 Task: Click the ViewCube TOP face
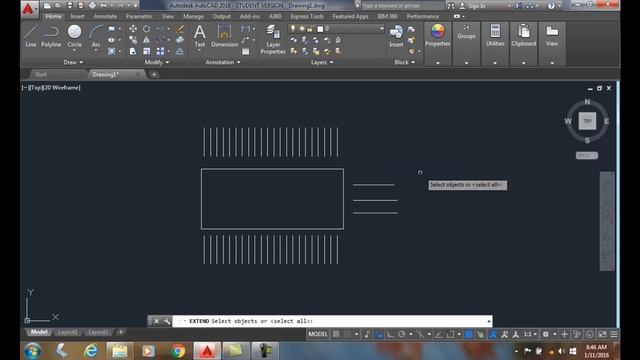[587, 121]
